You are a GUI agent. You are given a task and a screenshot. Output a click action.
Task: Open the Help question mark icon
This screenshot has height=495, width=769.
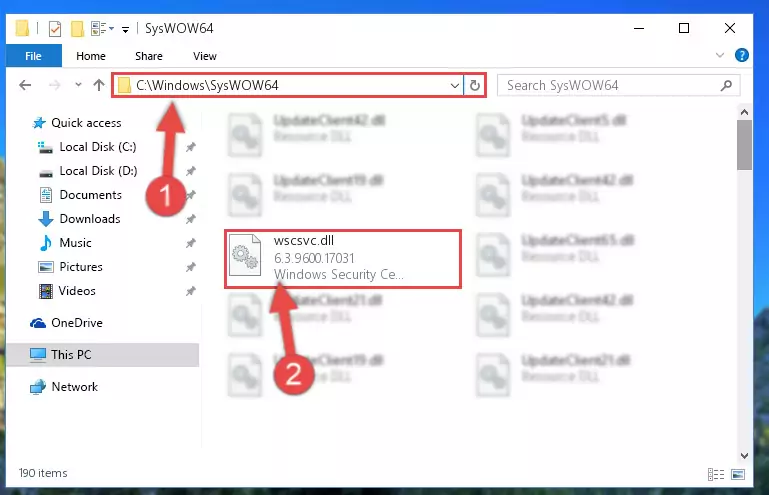742,55
